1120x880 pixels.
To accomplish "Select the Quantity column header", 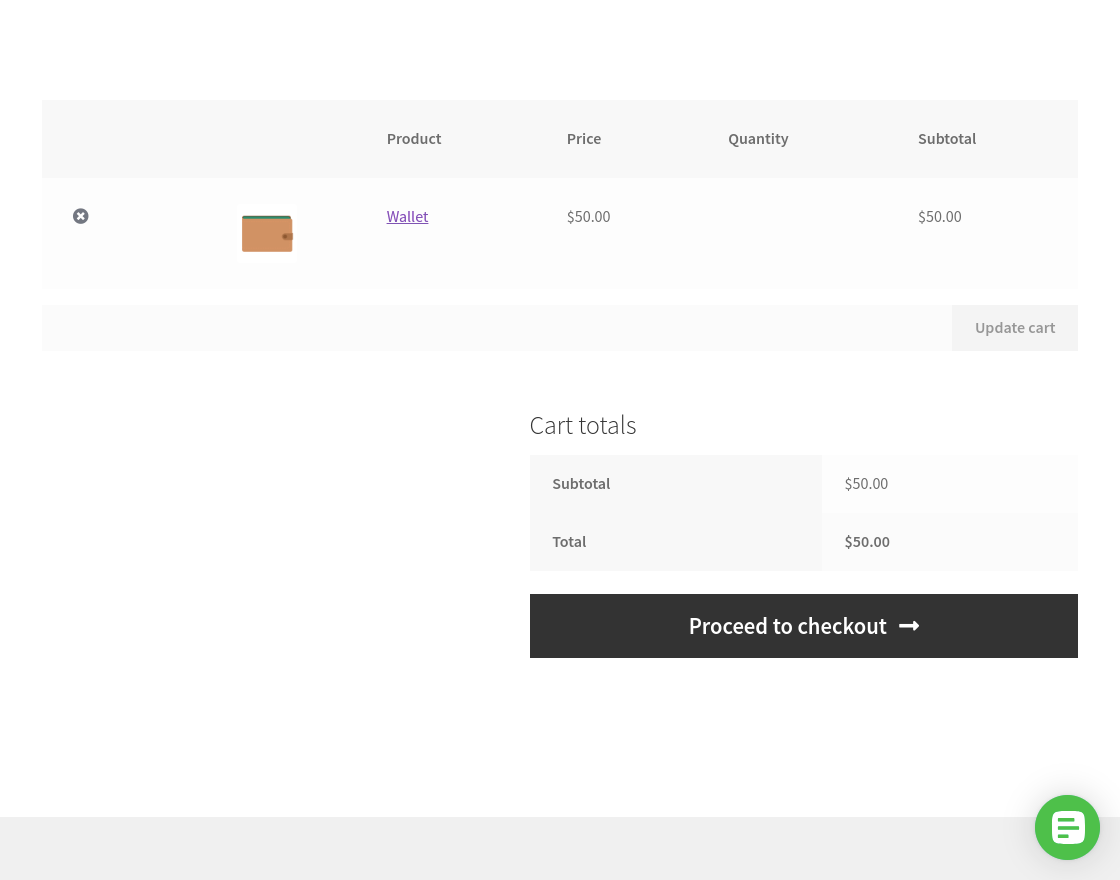I will point(758,138).
